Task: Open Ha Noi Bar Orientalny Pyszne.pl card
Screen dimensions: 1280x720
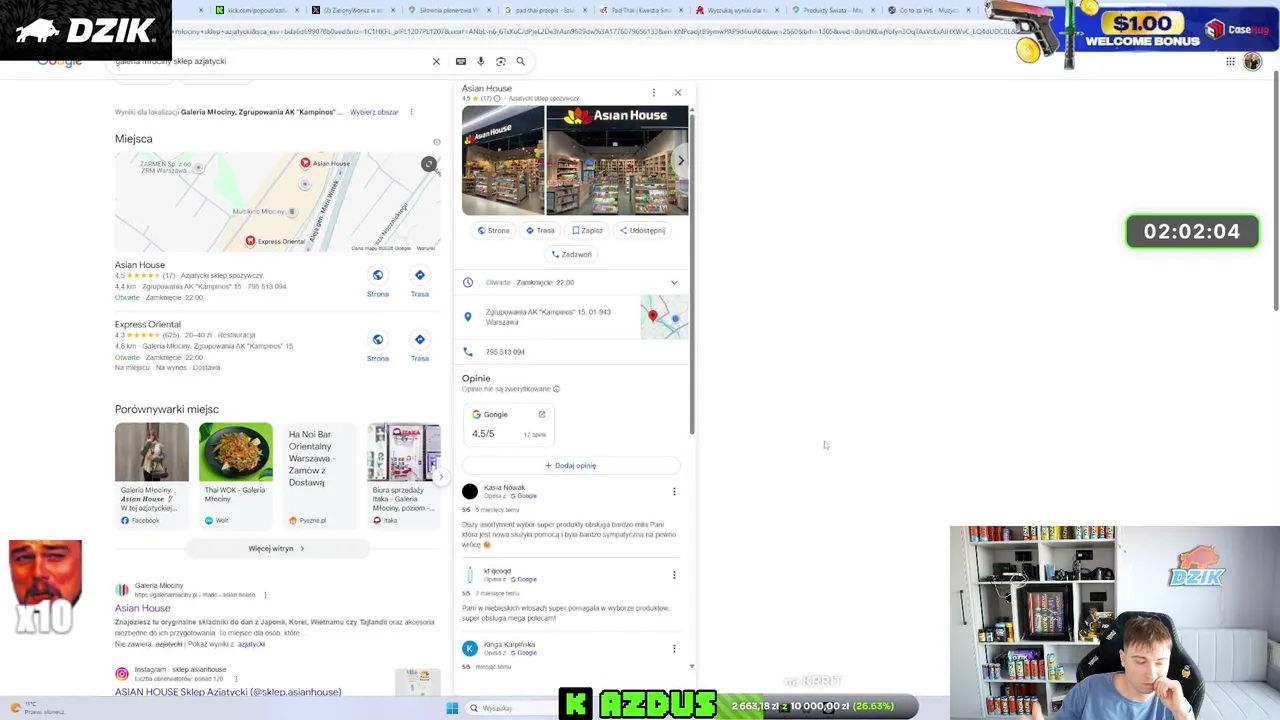Action: (x=319, y=474)
